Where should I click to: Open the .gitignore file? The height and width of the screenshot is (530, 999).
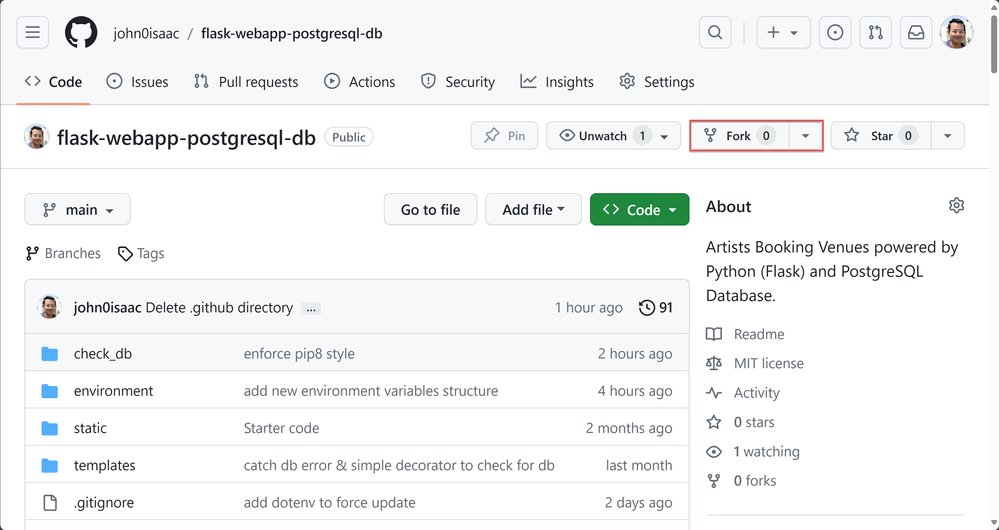coord(104,503)
